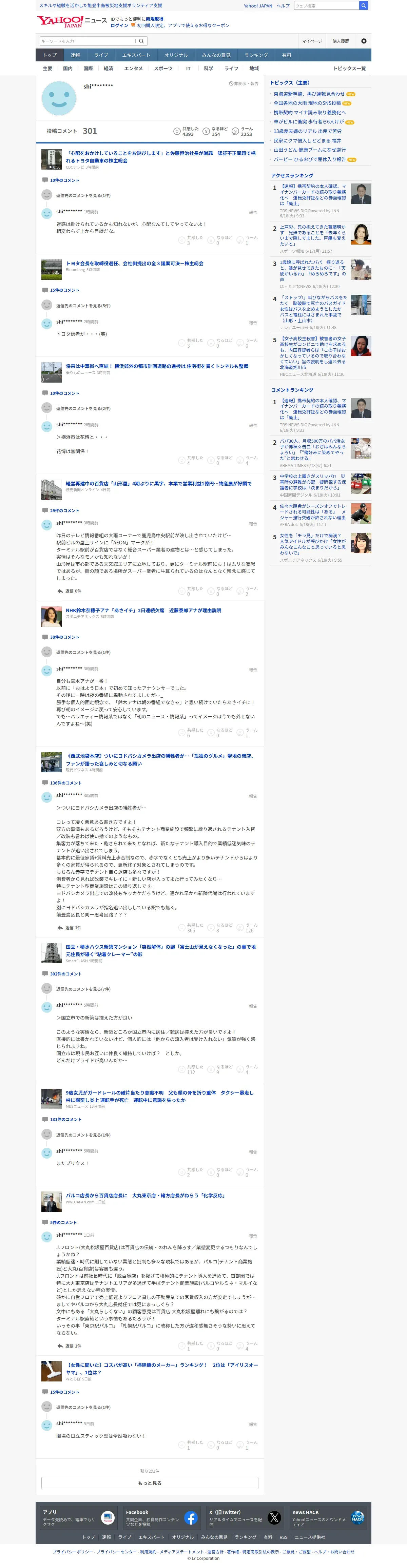Viewport: 407px width, 1568px height.
Task: Click プライバシーポリシー in the footer
Action: 73,1552
